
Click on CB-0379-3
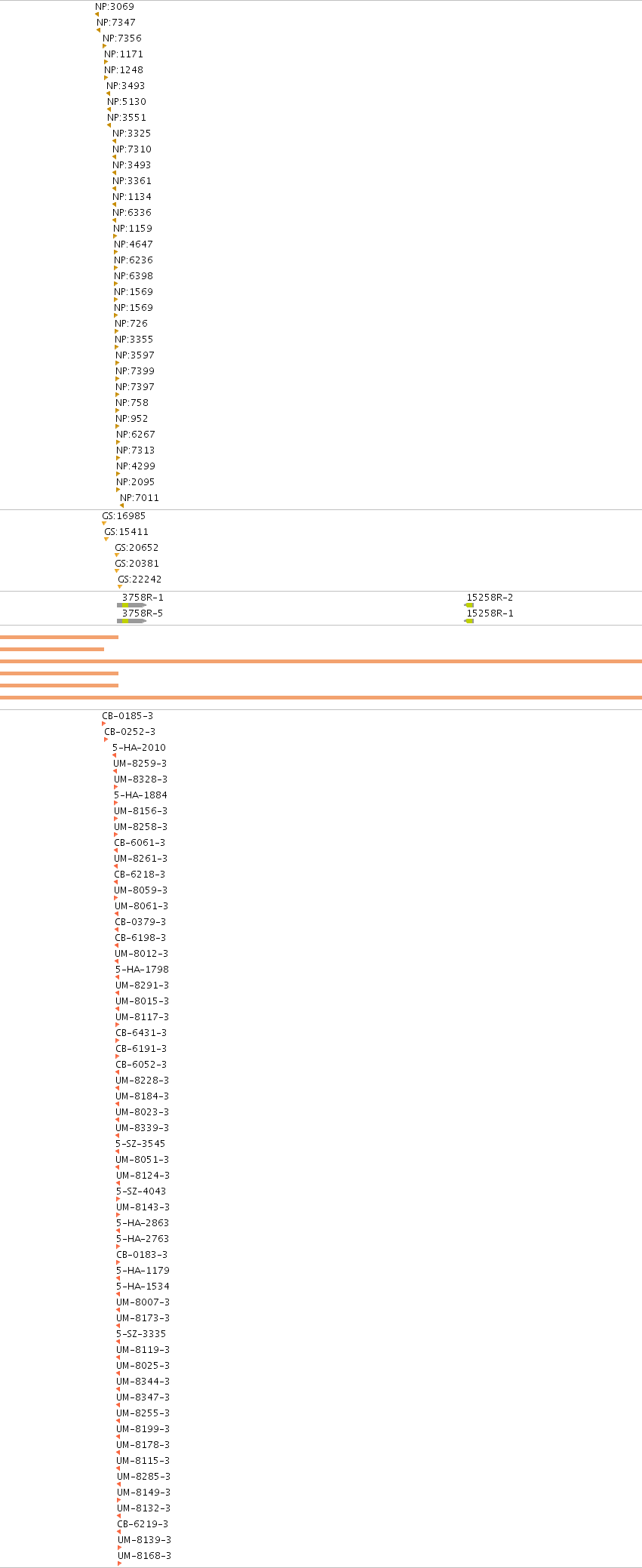point(140,922)
